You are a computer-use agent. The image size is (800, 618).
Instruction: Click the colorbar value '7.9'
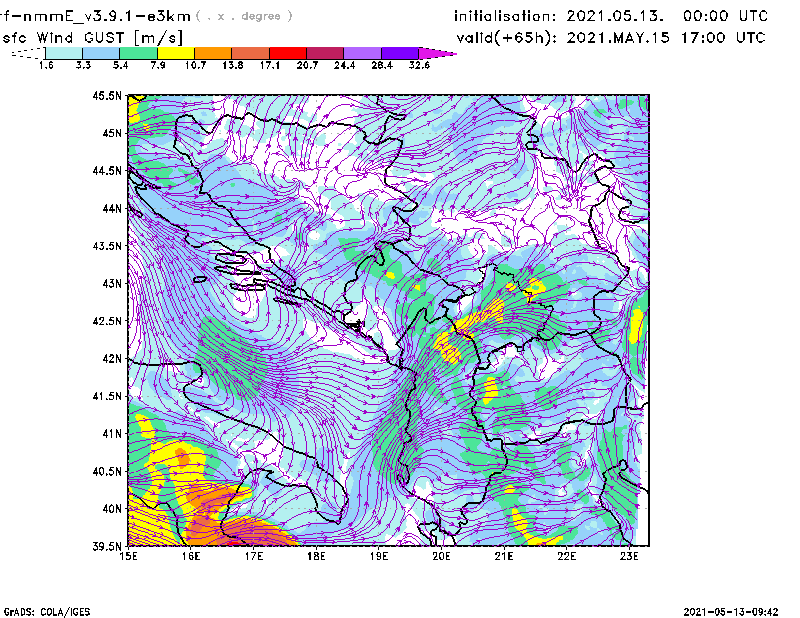pyautogui.click(x=158, y=65)
